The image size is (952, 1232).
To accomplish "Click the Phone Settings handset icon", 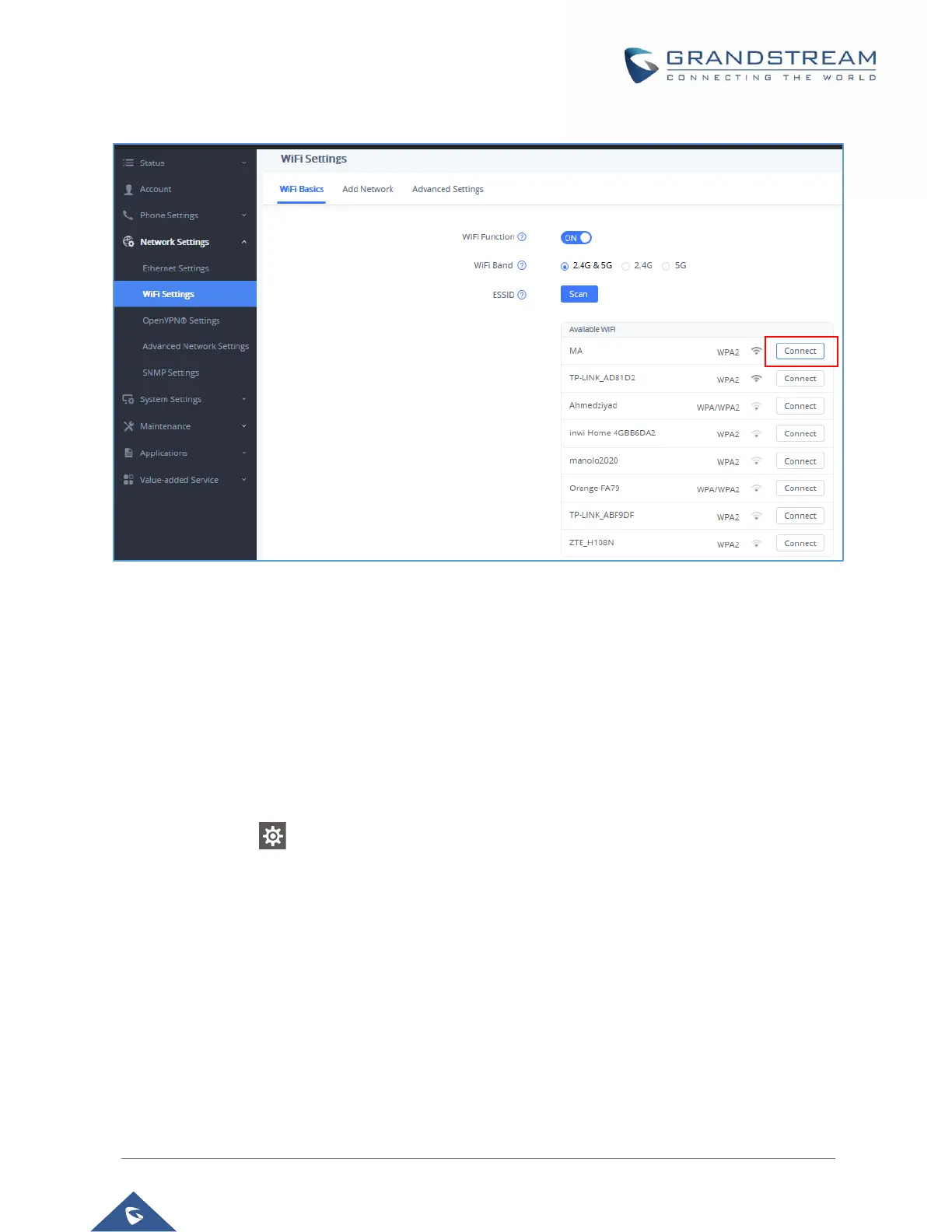I will tap(128, 215).
